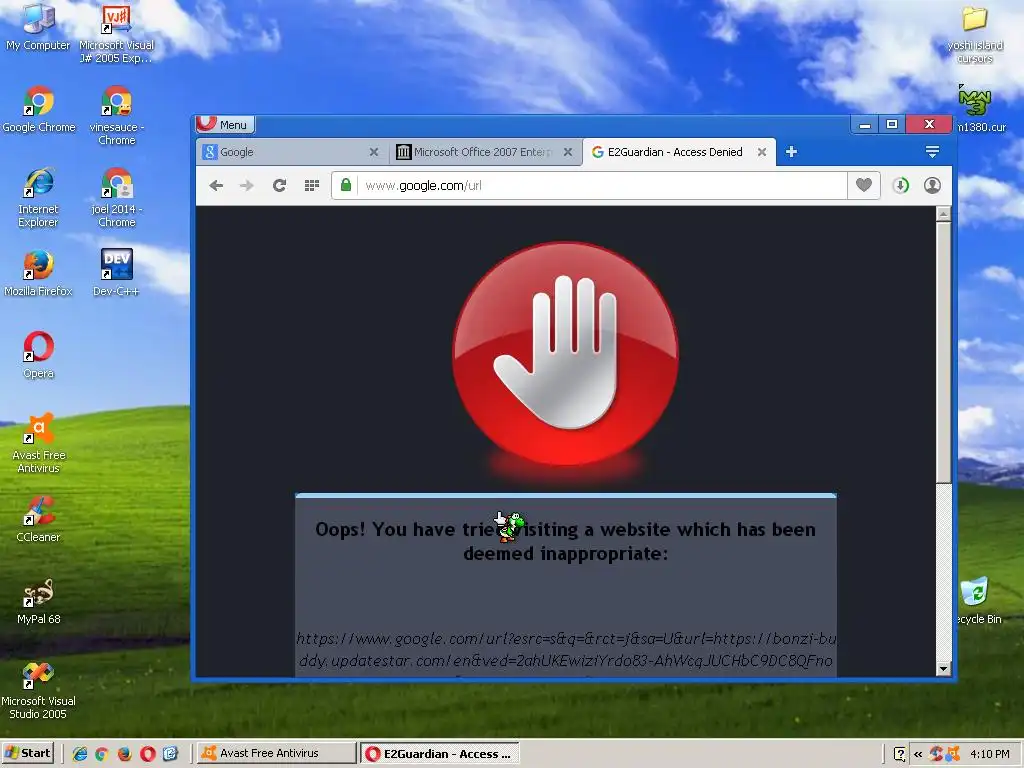Viewport: 1024px width, 768px height.
Task: Click the page scrollbar up arrow
Action: 943,214
